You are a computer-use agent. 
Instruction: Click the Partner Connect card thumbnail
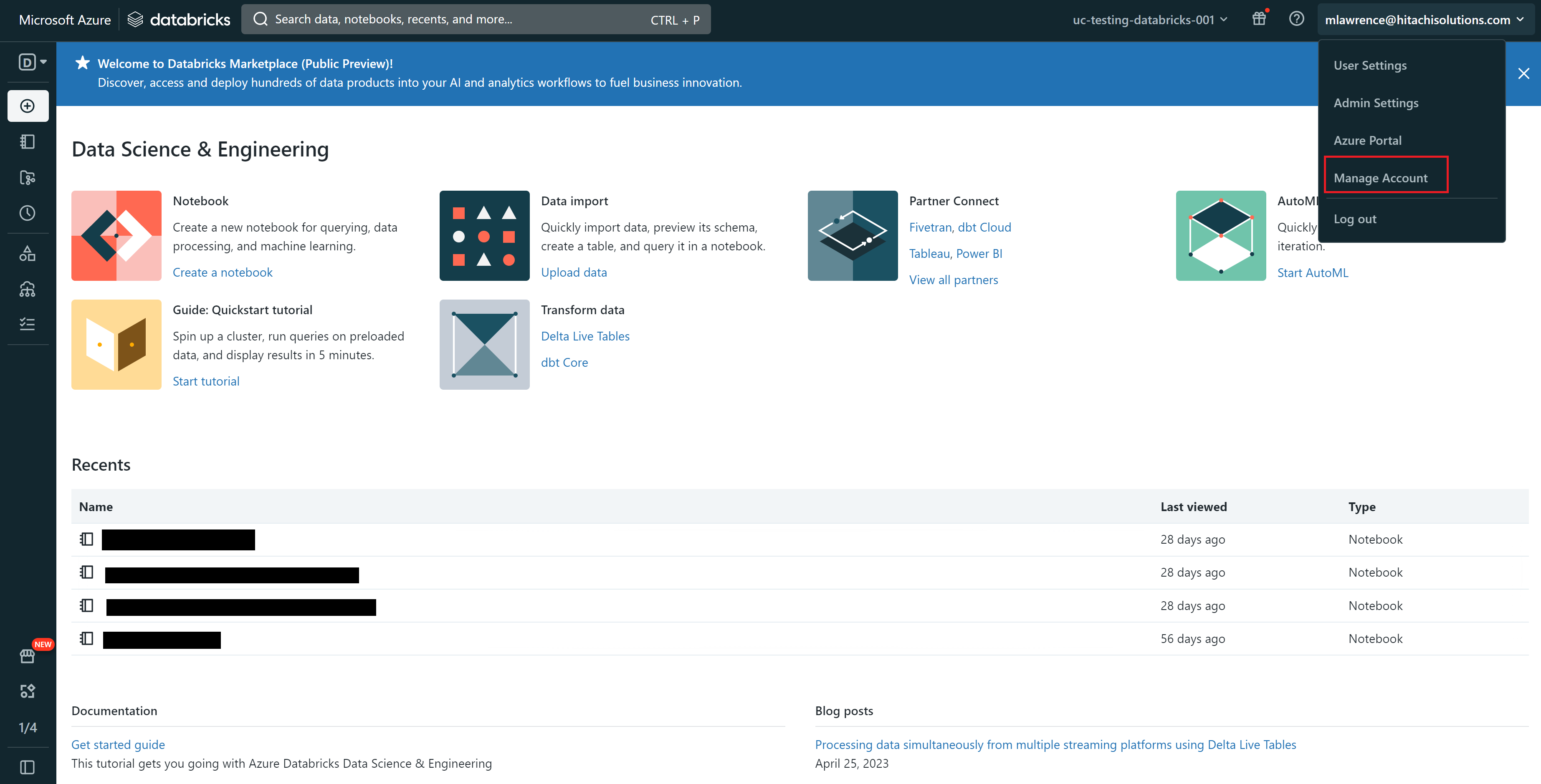click(853, 236)
